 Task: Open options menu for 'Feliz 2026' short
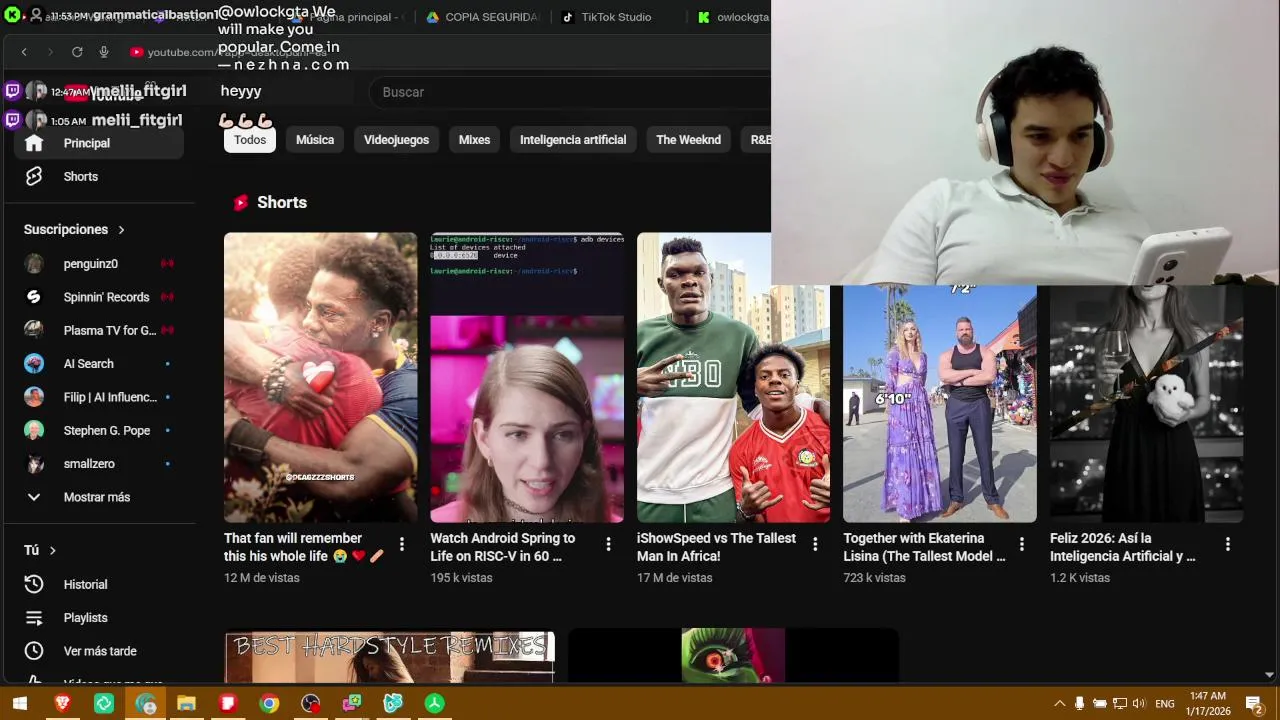click(x=1228, y=544)
